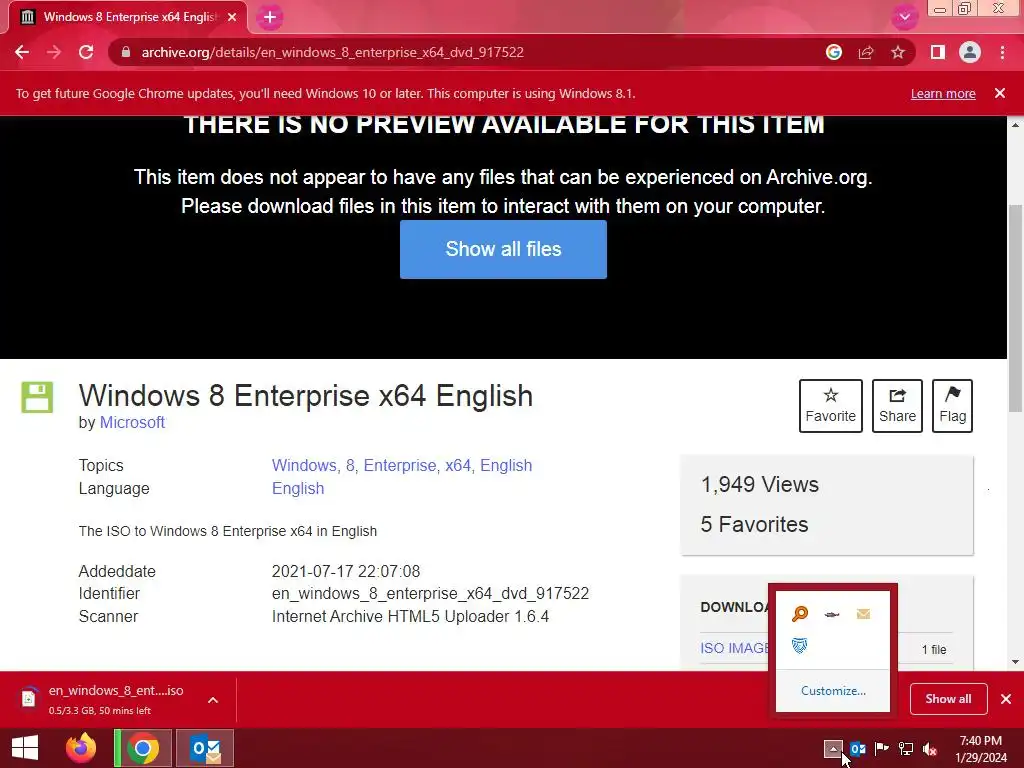Screen dimensions: 1024x768
Task: Open the Chrome side panel
Action: coord(938,52)
